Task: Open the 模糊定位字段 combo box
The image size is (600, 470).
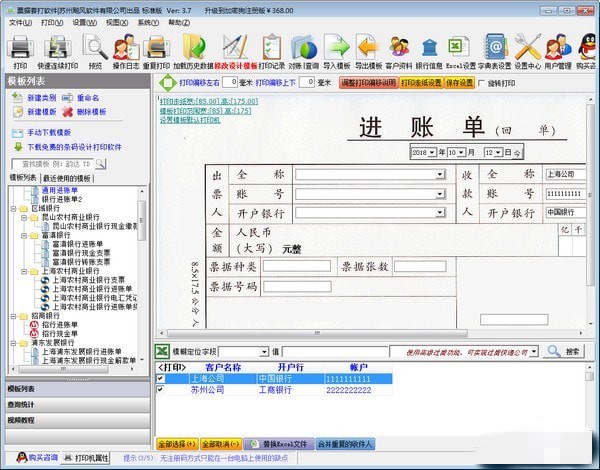Action: (x=244, y=351)
